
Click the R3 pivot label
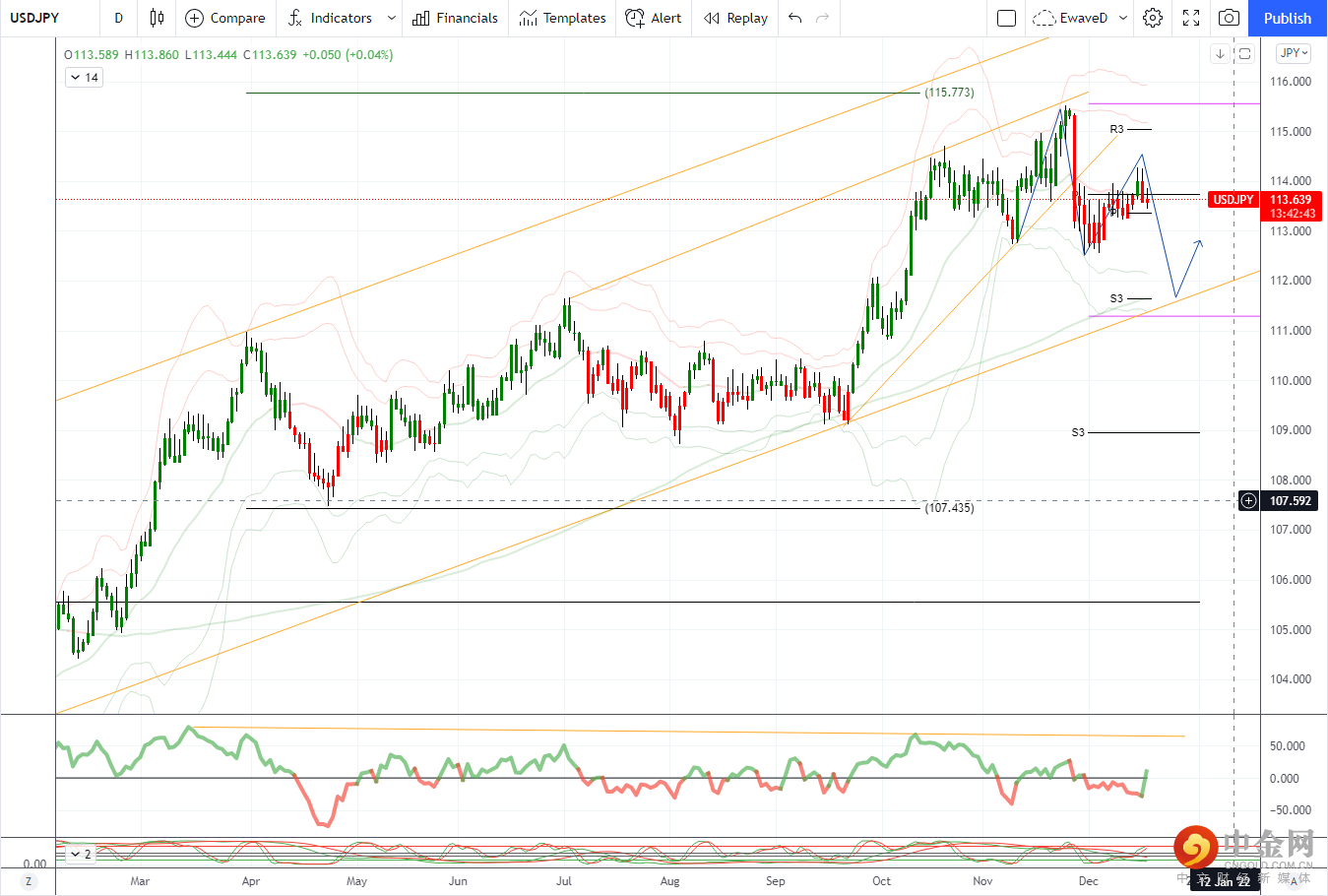point(1116,129)
